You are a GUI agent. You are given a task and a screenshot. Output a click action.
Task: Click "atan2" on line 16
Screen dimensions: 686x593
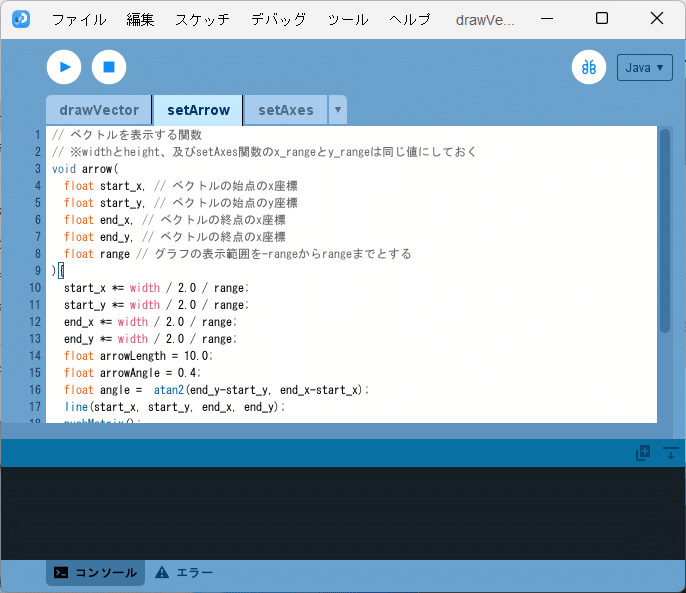[168, 390]
